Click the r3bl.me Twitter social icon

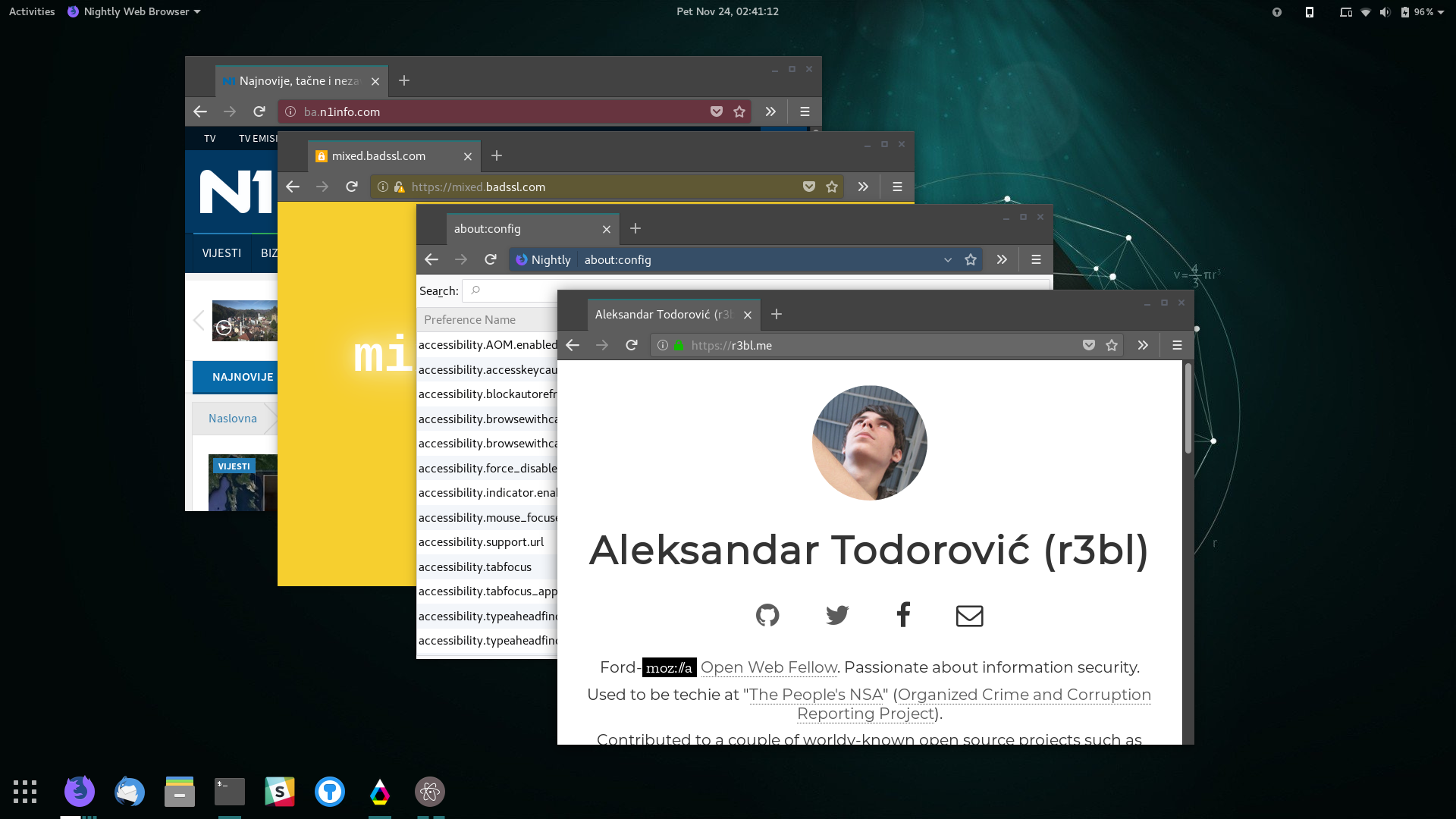(x=836, y=614)
